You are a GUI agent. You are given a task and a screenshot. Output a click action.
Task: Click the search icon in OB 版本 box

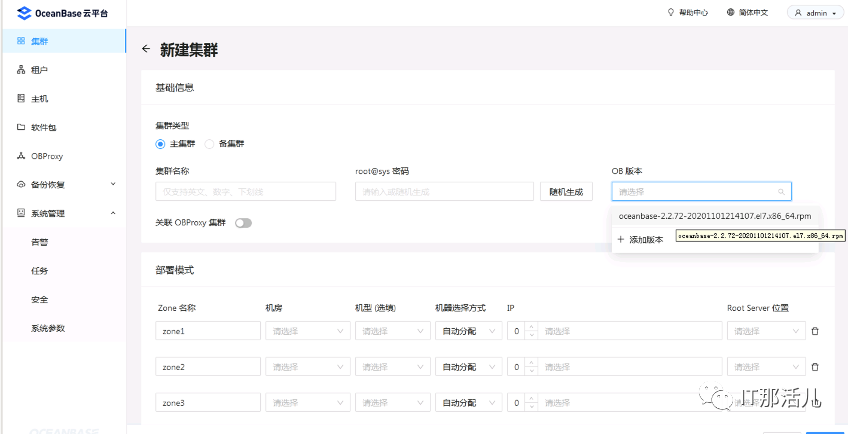[781, 192]
